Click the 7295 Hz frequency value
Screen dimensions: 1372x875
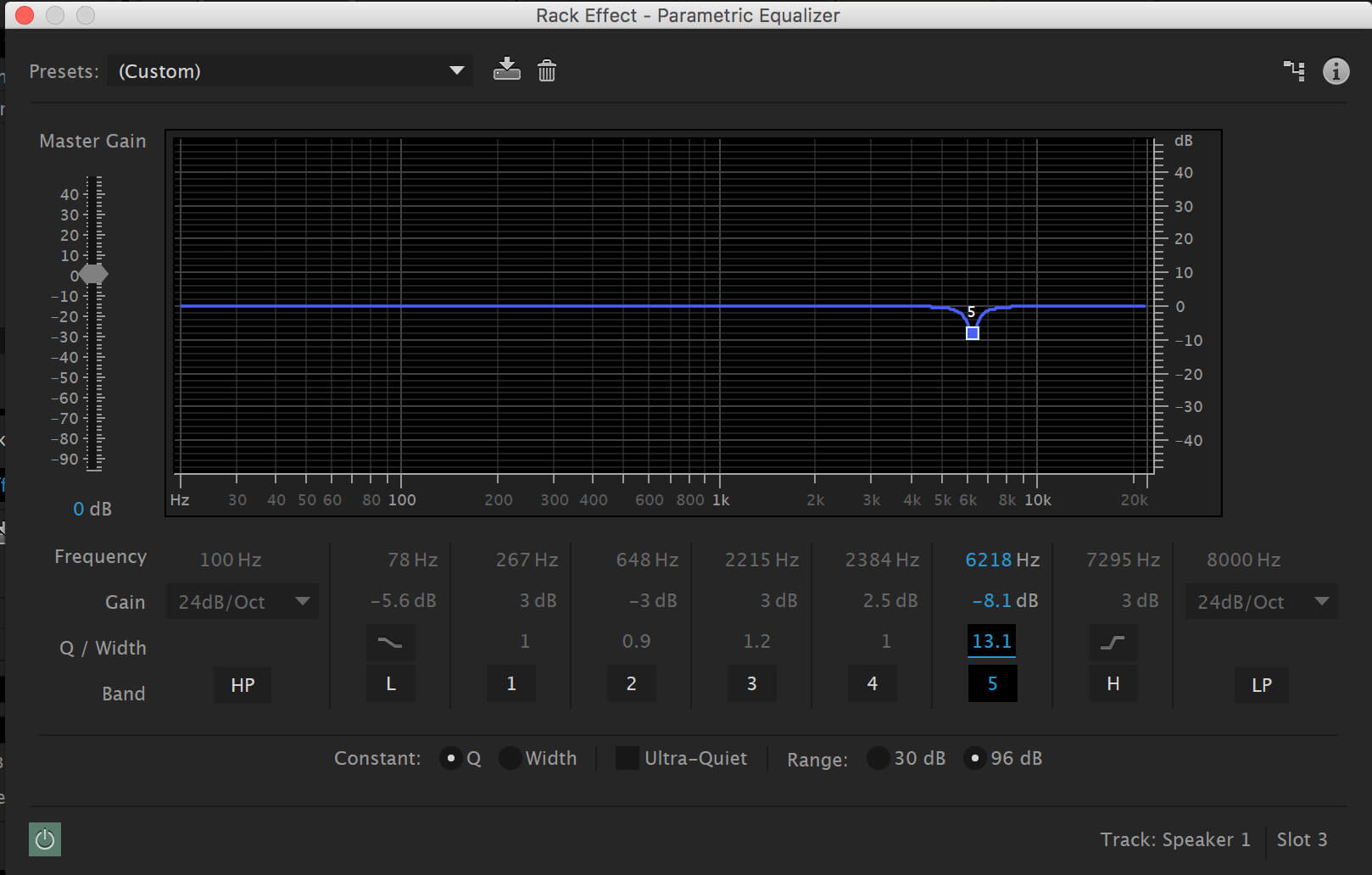pos(1123,560)
